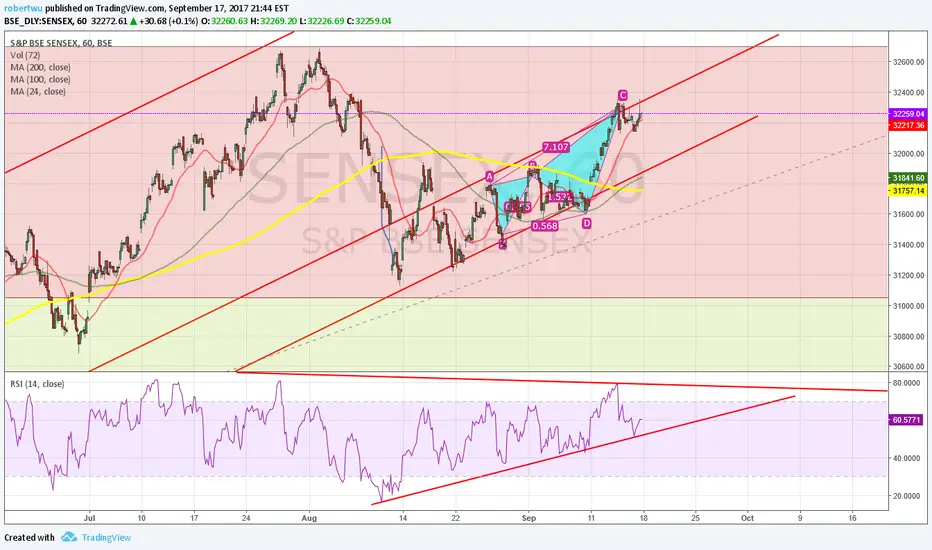Open the robertwu author profile link

click(x=23, y=8)
